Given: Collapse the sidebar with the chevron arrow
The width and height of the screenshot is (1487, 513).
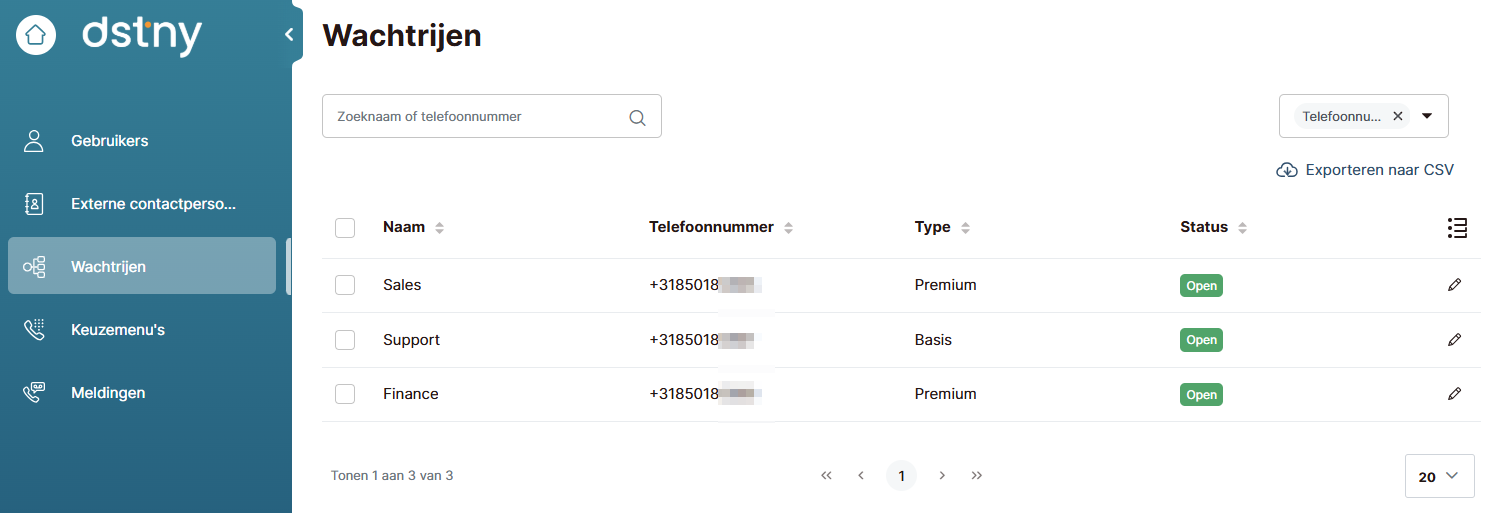Looking at the screenshot, I should tap(289, 35).
